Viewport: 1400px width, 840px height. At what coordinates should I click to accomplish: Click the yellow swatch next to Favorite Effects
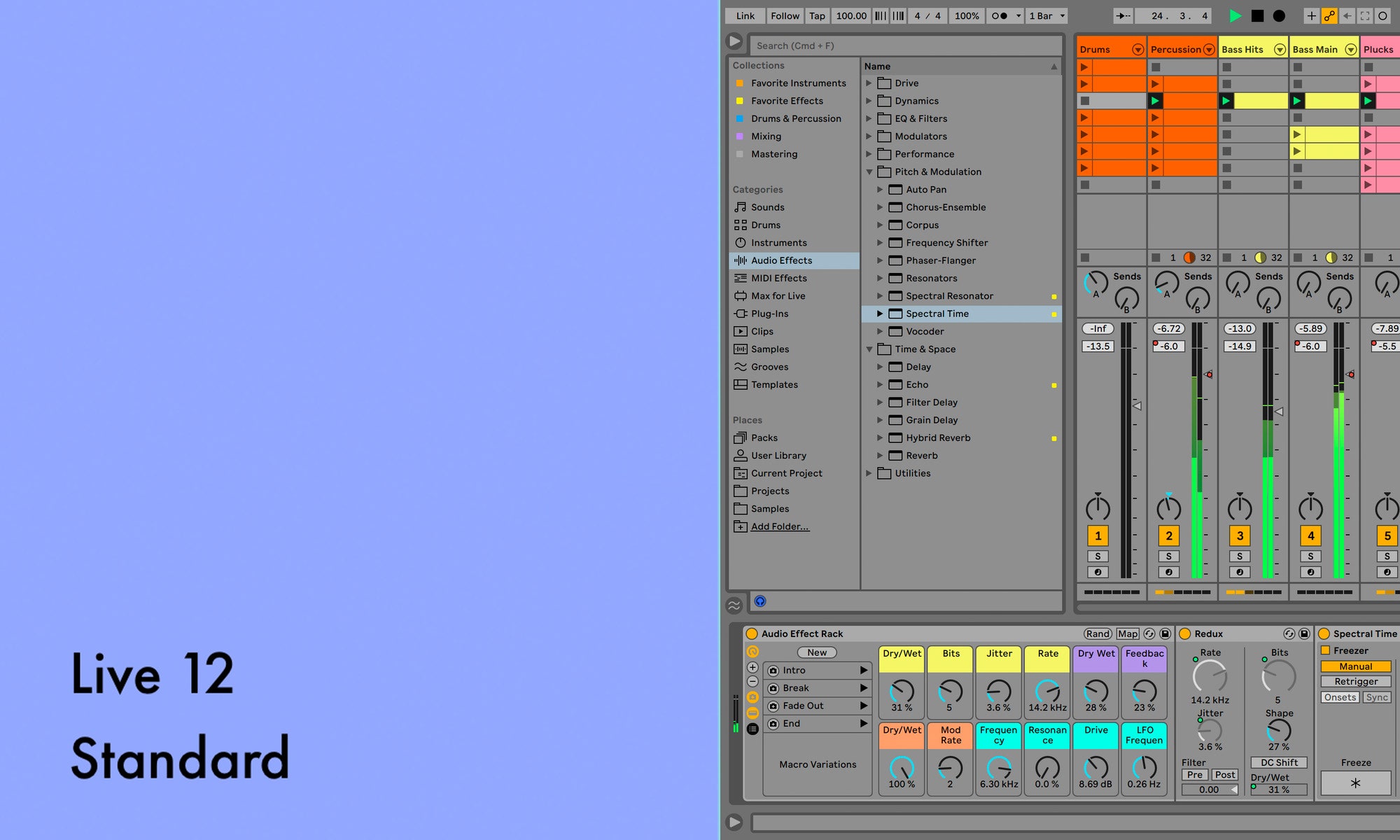click(x=741, y=101)
